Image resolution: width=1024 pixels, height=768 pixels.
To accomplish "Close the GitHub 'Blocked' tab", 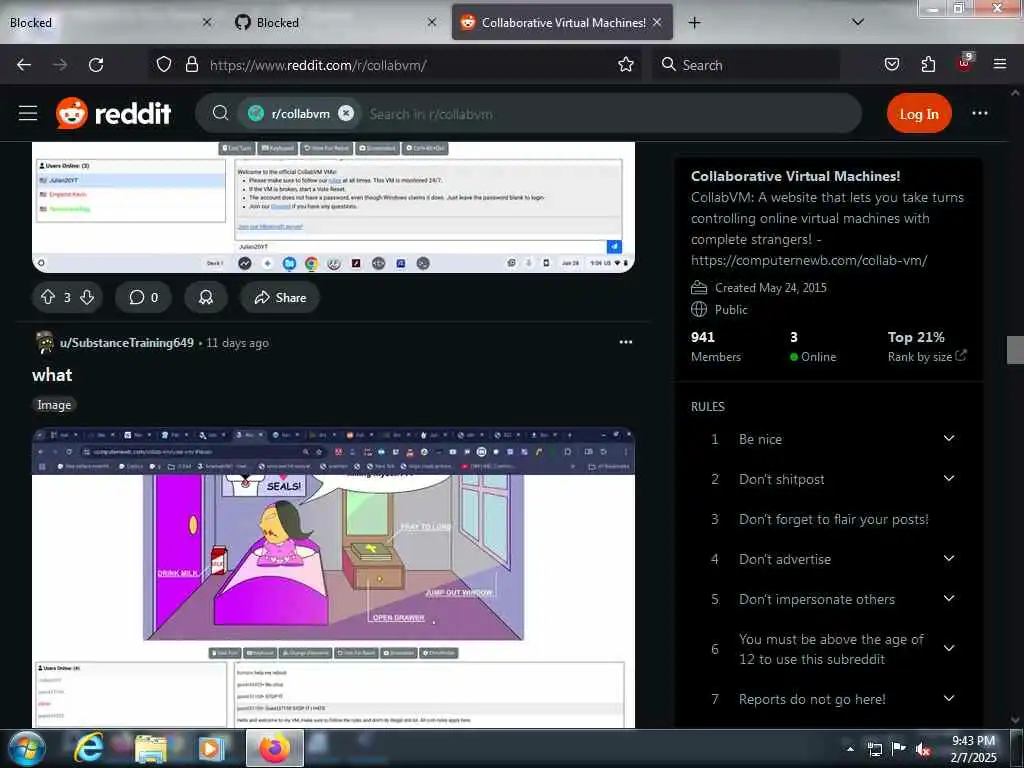I will click(x=432, y=22).
